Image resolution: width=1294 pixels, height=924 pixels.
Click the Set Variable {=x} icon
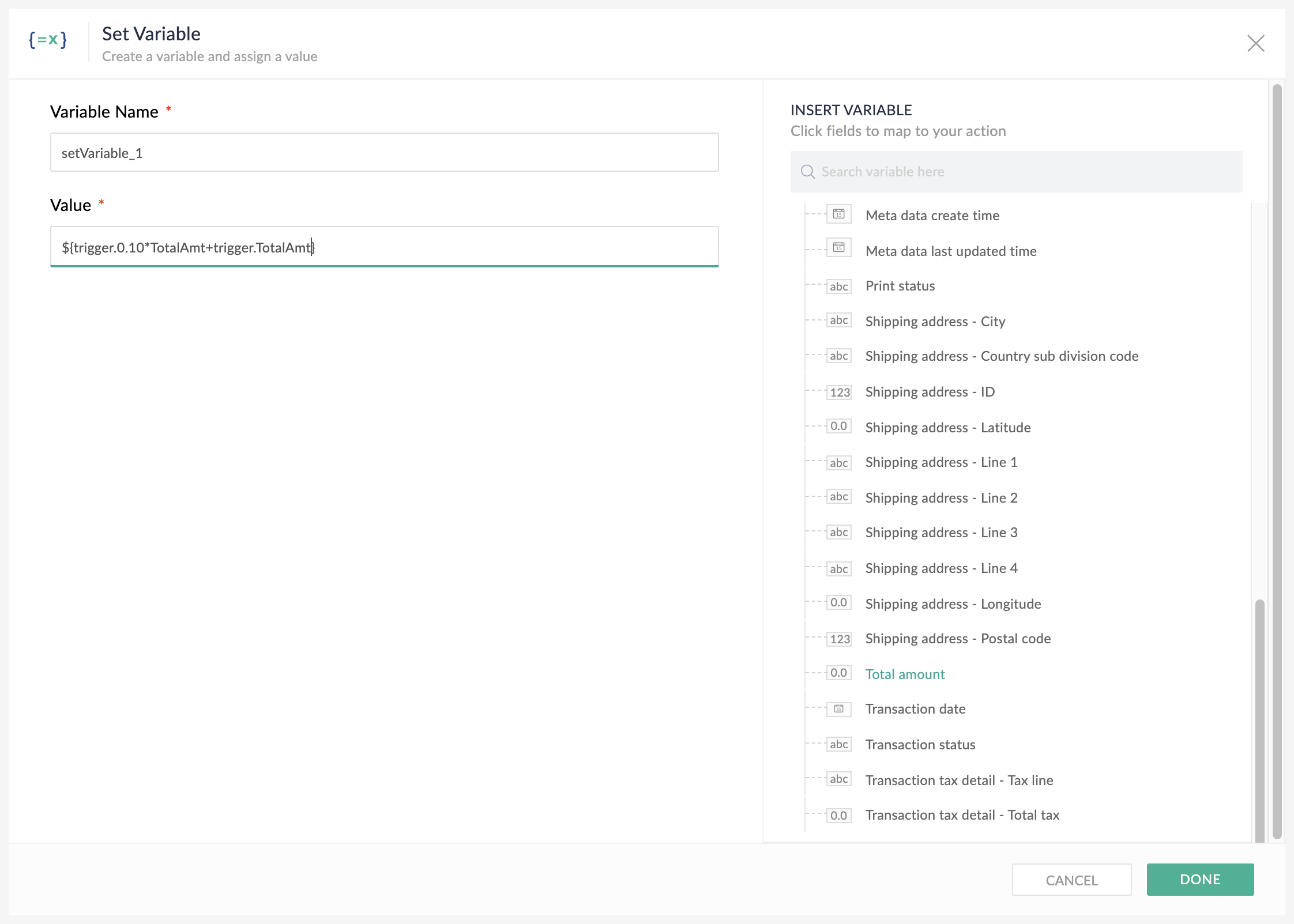[48, 40]
